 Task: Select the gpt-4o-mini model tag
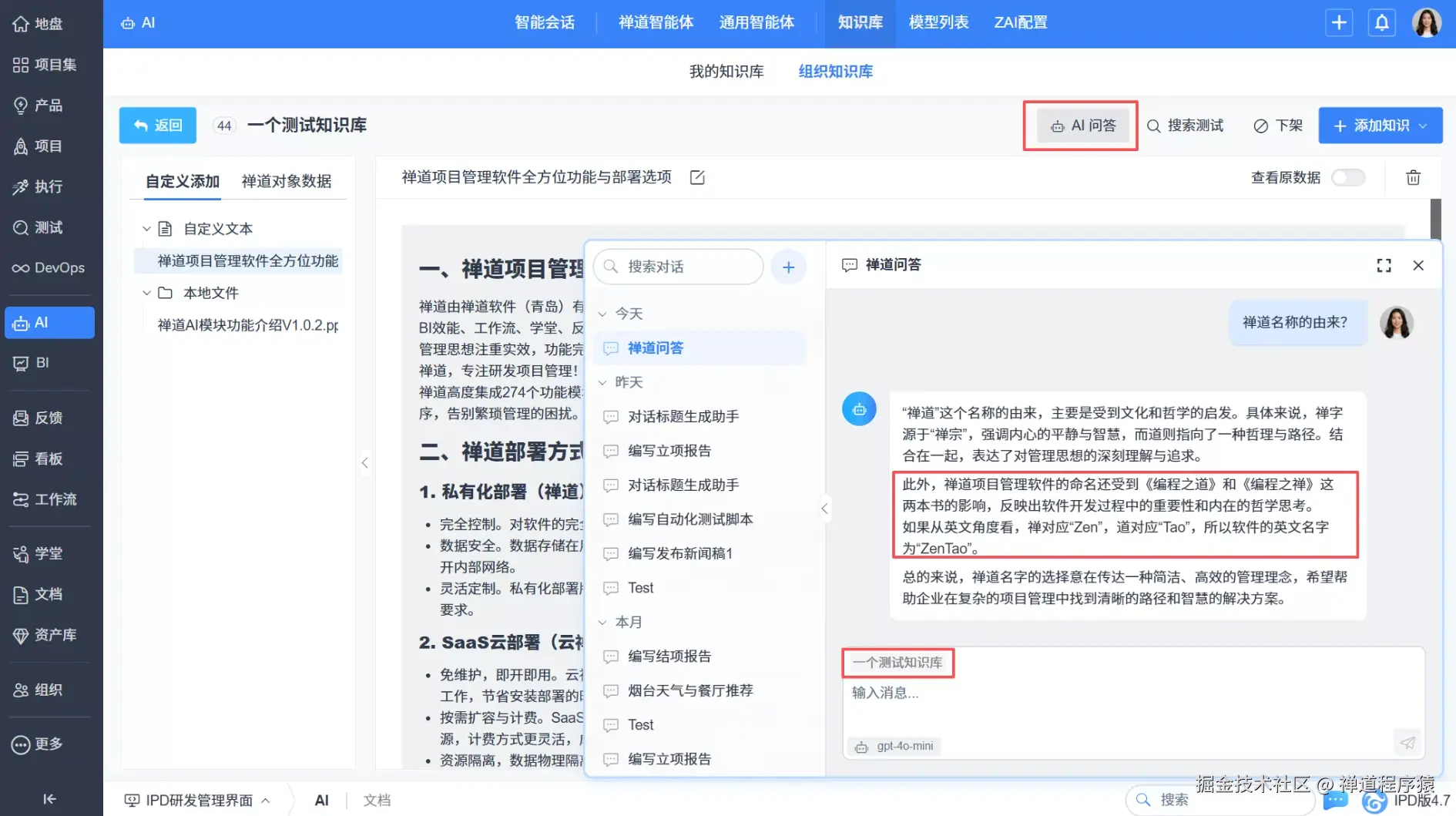[894, 747]
